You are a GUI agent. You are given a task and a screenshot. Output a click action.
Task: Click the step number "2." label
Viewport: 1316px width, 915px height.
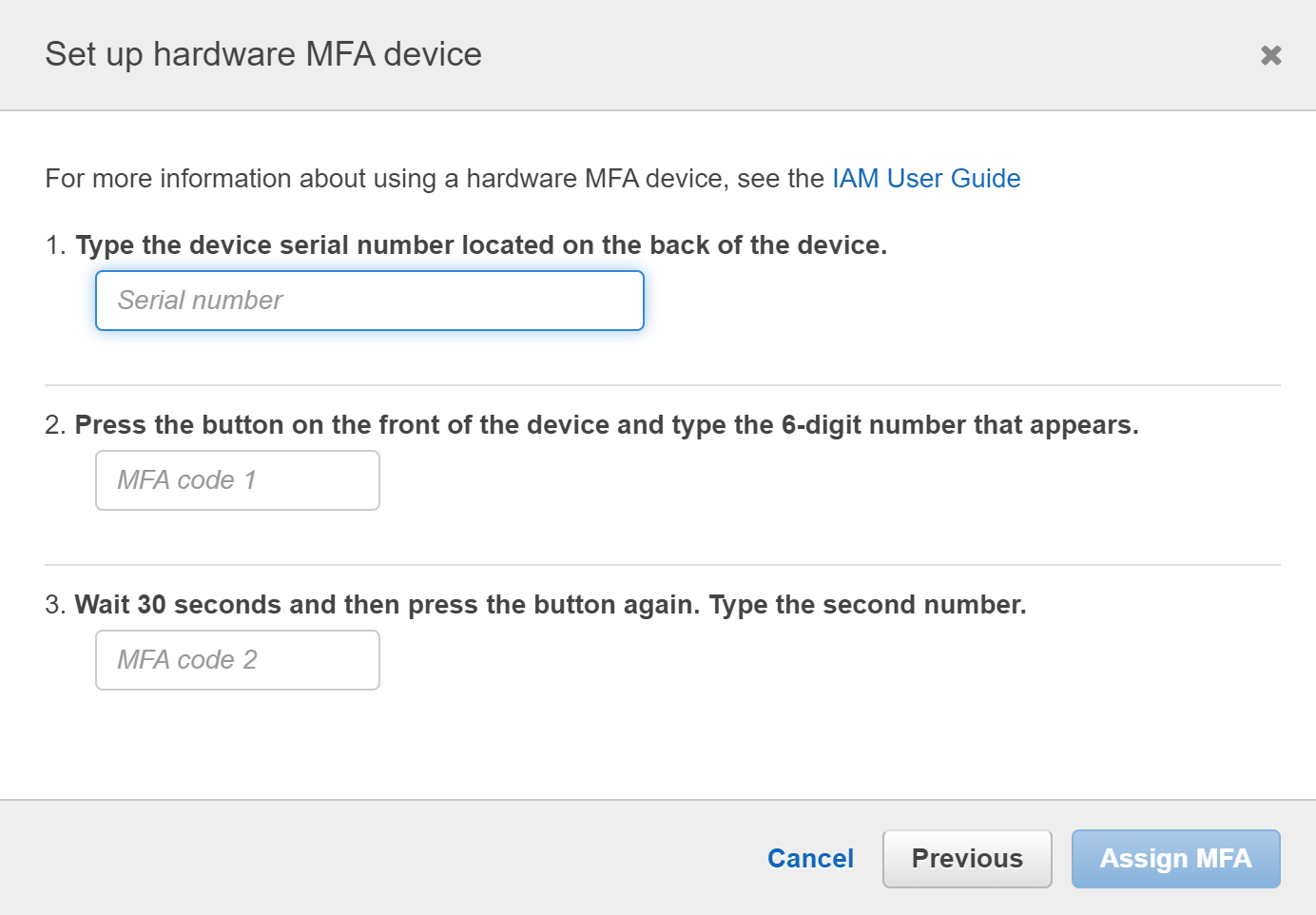[x=55, y=425]
